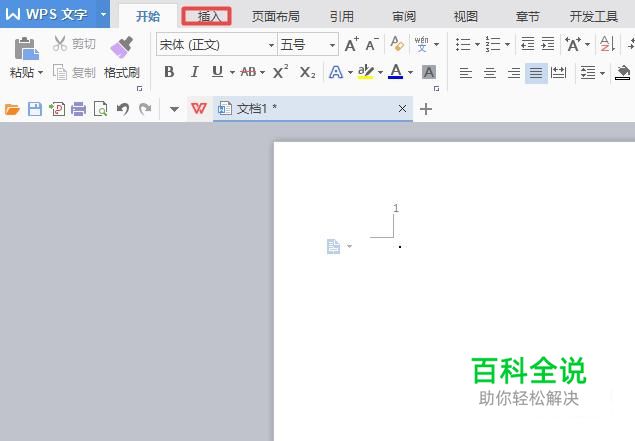
Task: Open the font color dropdown arrow
Action: point(410,73)
